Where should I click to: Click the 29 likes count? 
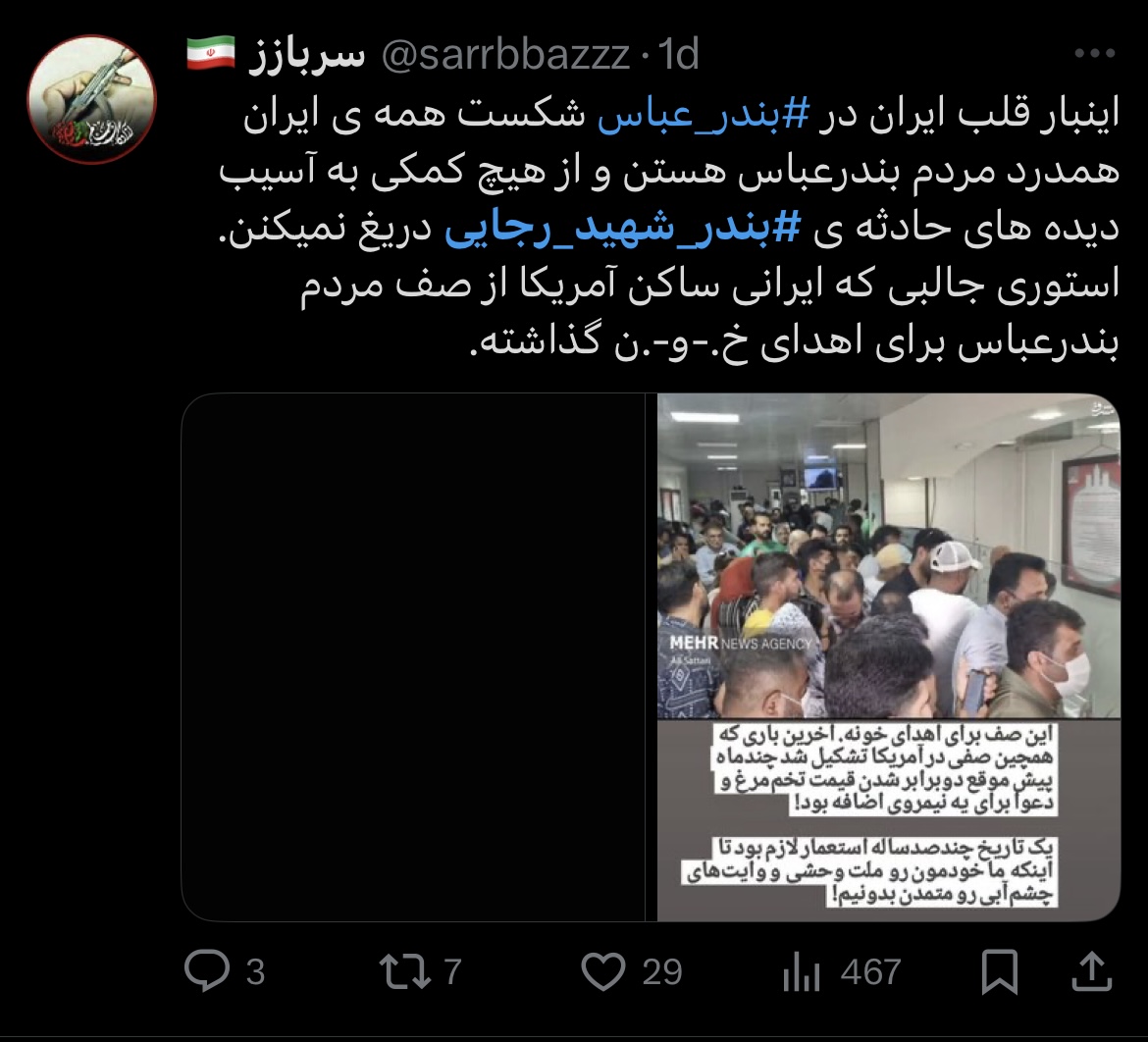click(x=662, y=972)
